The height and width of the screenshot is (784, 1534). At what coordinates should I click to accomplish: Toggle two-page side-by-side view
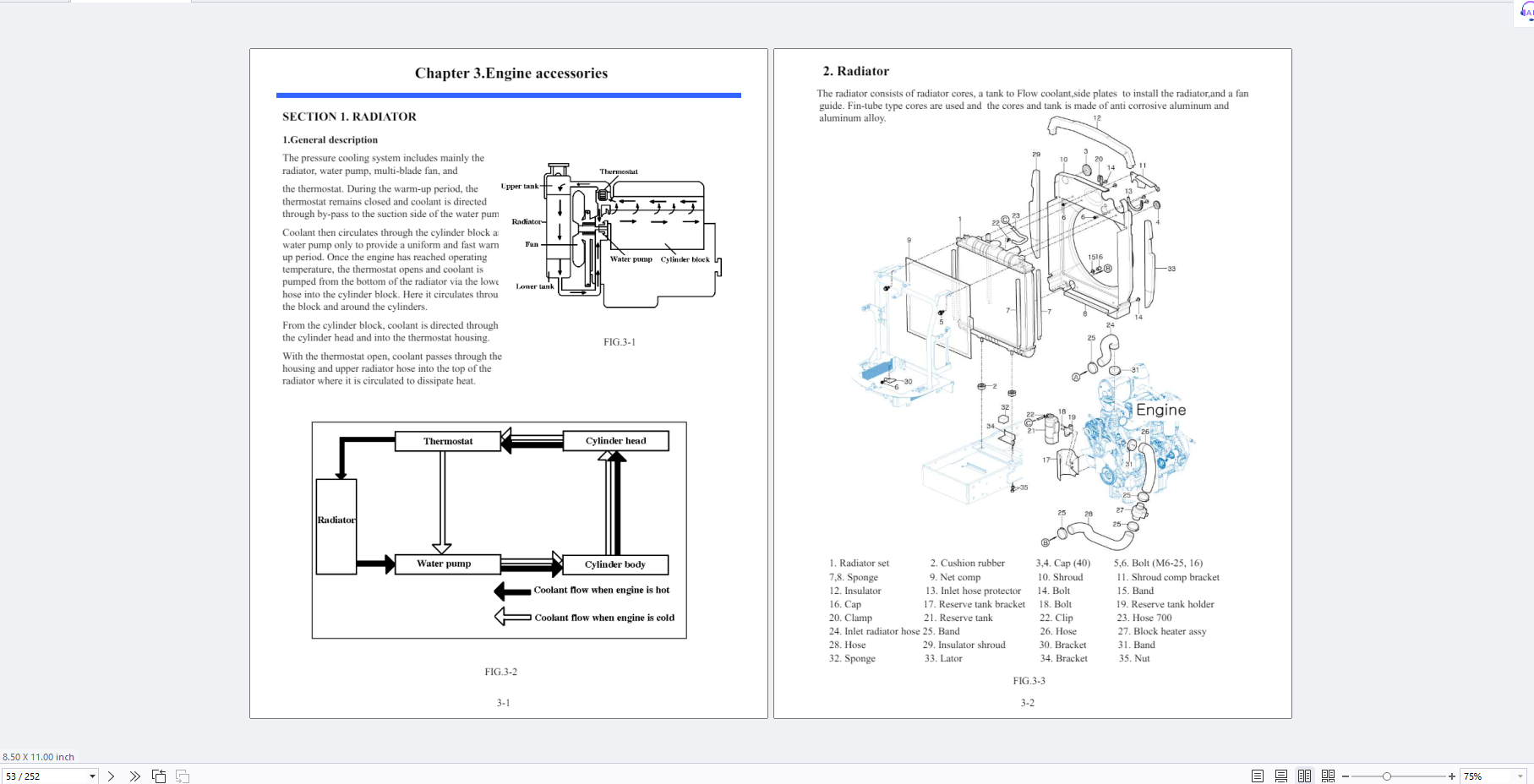1305,776
